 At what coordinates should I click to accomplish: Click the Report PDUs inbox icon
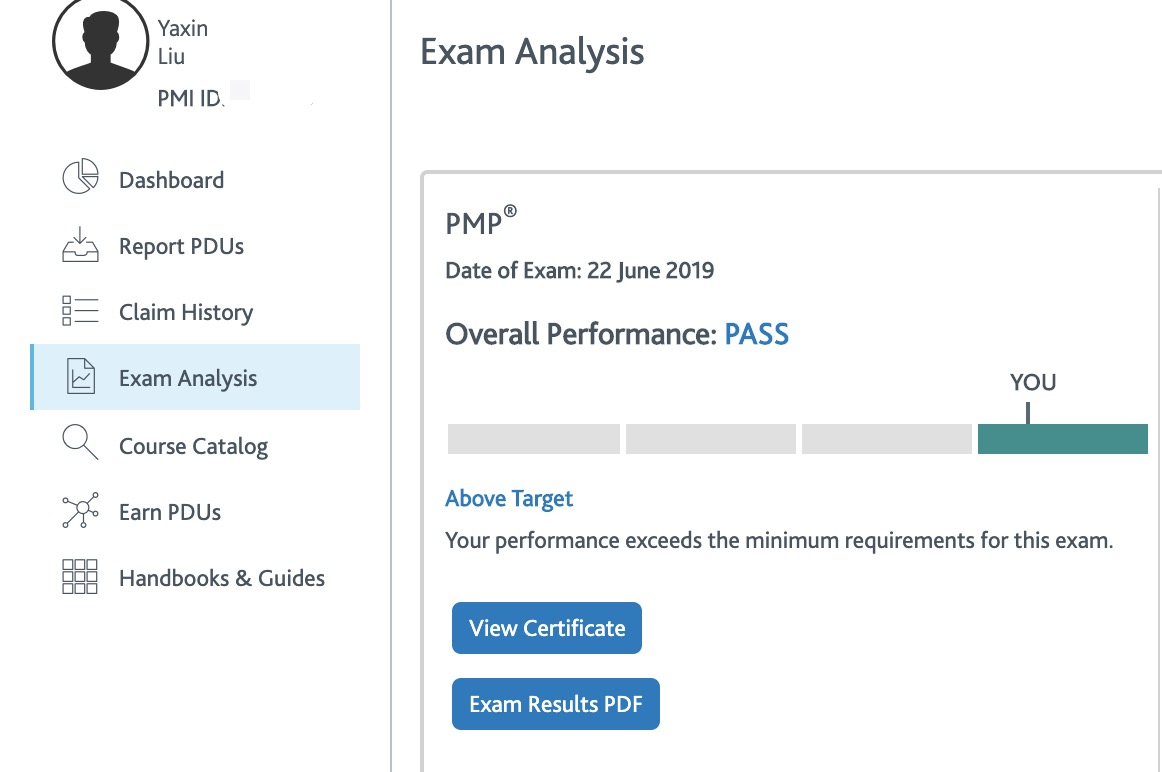(x=80, y=244)
